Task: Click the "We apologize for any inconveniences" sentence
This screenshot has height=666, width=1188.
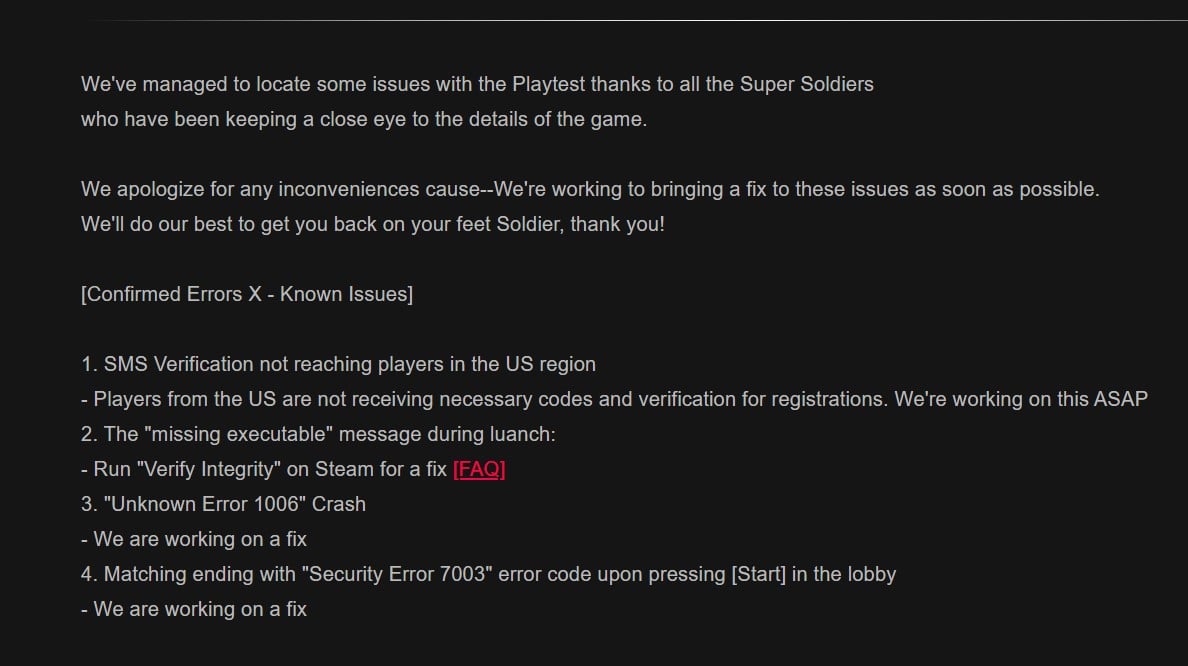Action: tap(280, 189)
